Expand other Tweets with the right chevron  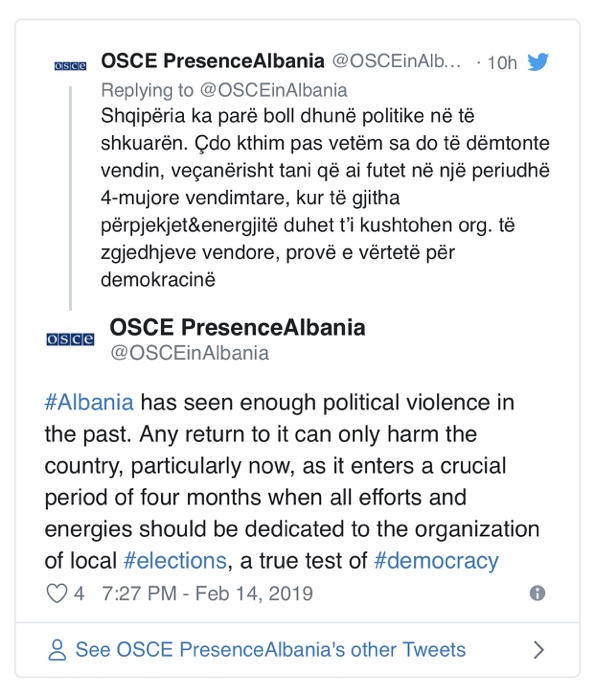[539, 650]
